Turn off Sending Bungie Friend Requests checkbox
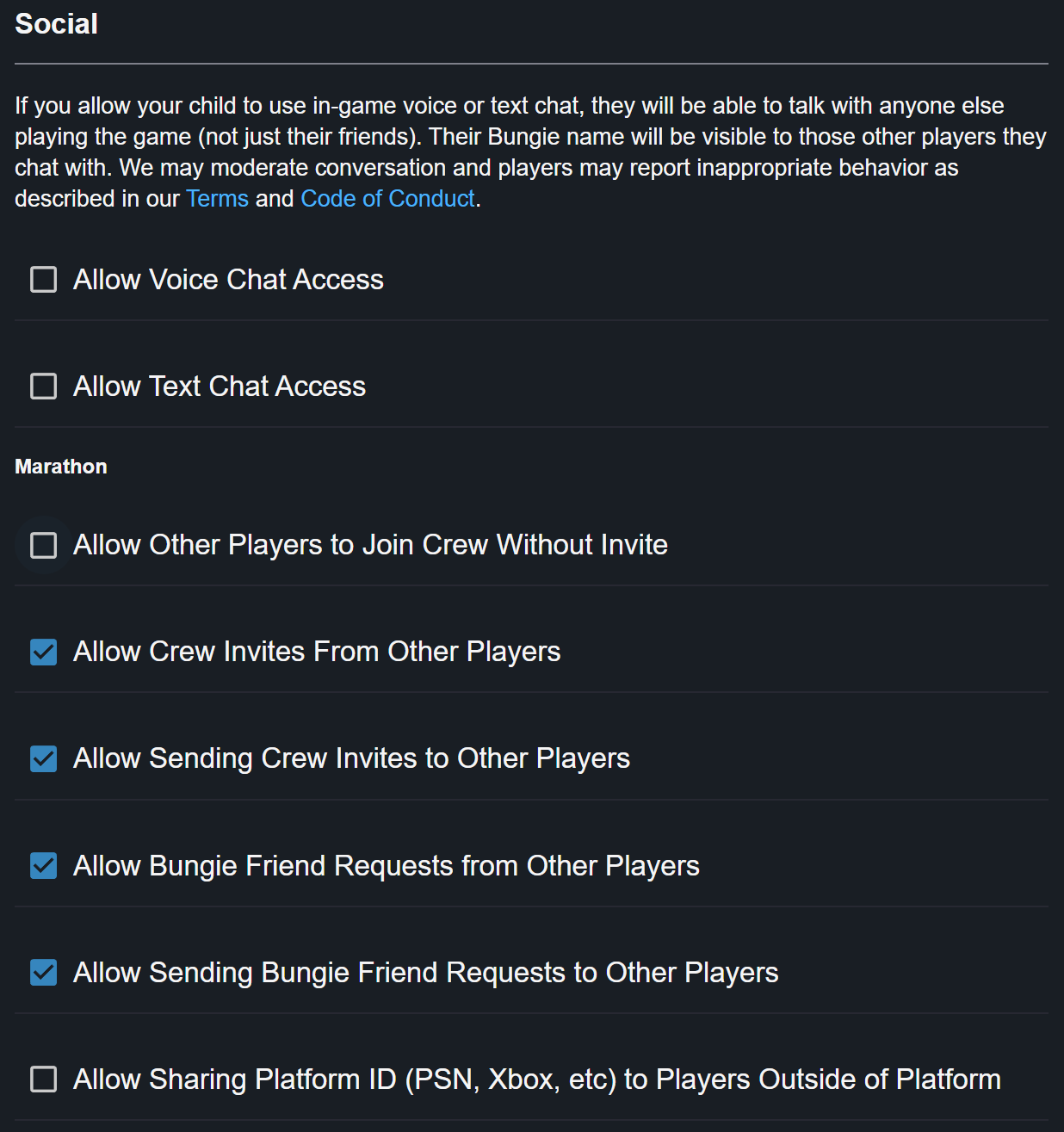The height and width of the screenshot is (1132, 1064). click(x=44, y=973)
